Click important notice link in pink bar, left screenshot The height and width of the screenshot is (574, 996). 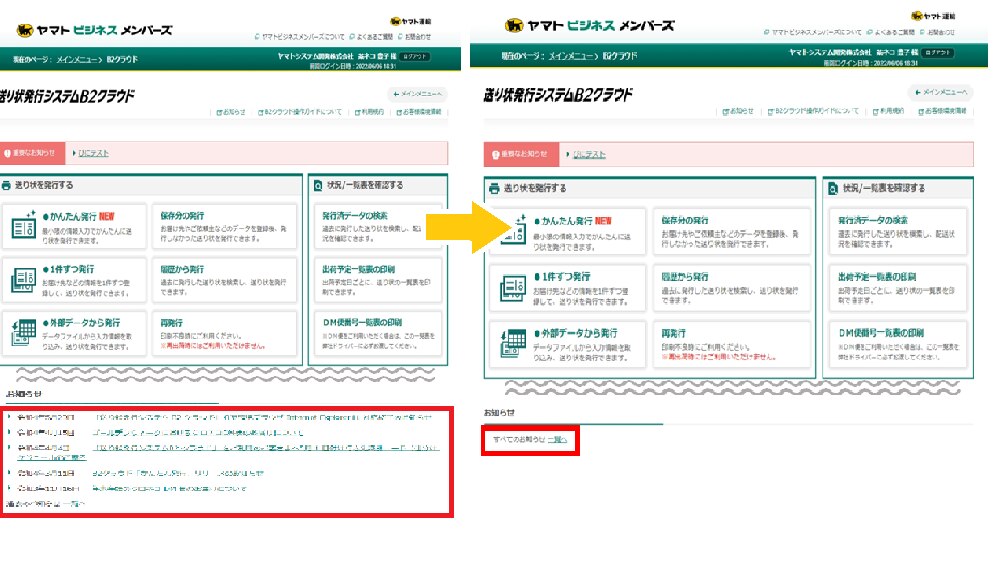tap(93, 153)
